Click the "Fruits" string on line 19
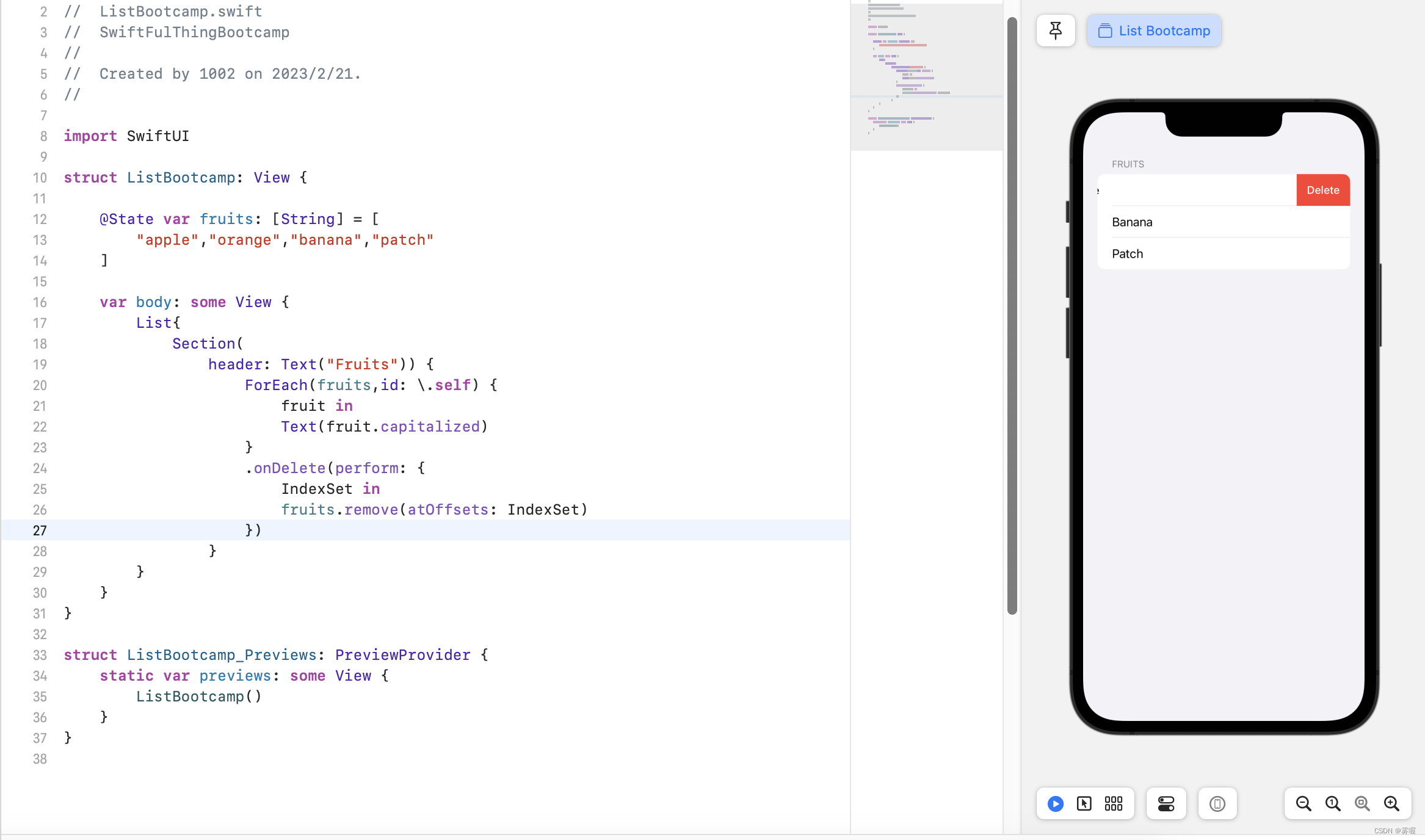This screenshot has height=840, width=1425. pos(362,364)
